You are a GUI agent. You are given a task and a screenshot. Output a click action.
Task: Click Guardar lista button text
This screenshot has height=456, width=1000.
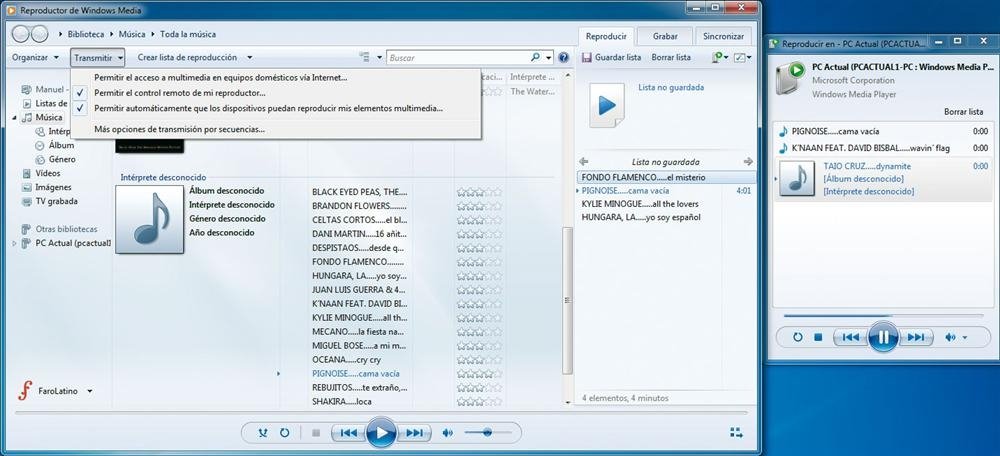618,57
